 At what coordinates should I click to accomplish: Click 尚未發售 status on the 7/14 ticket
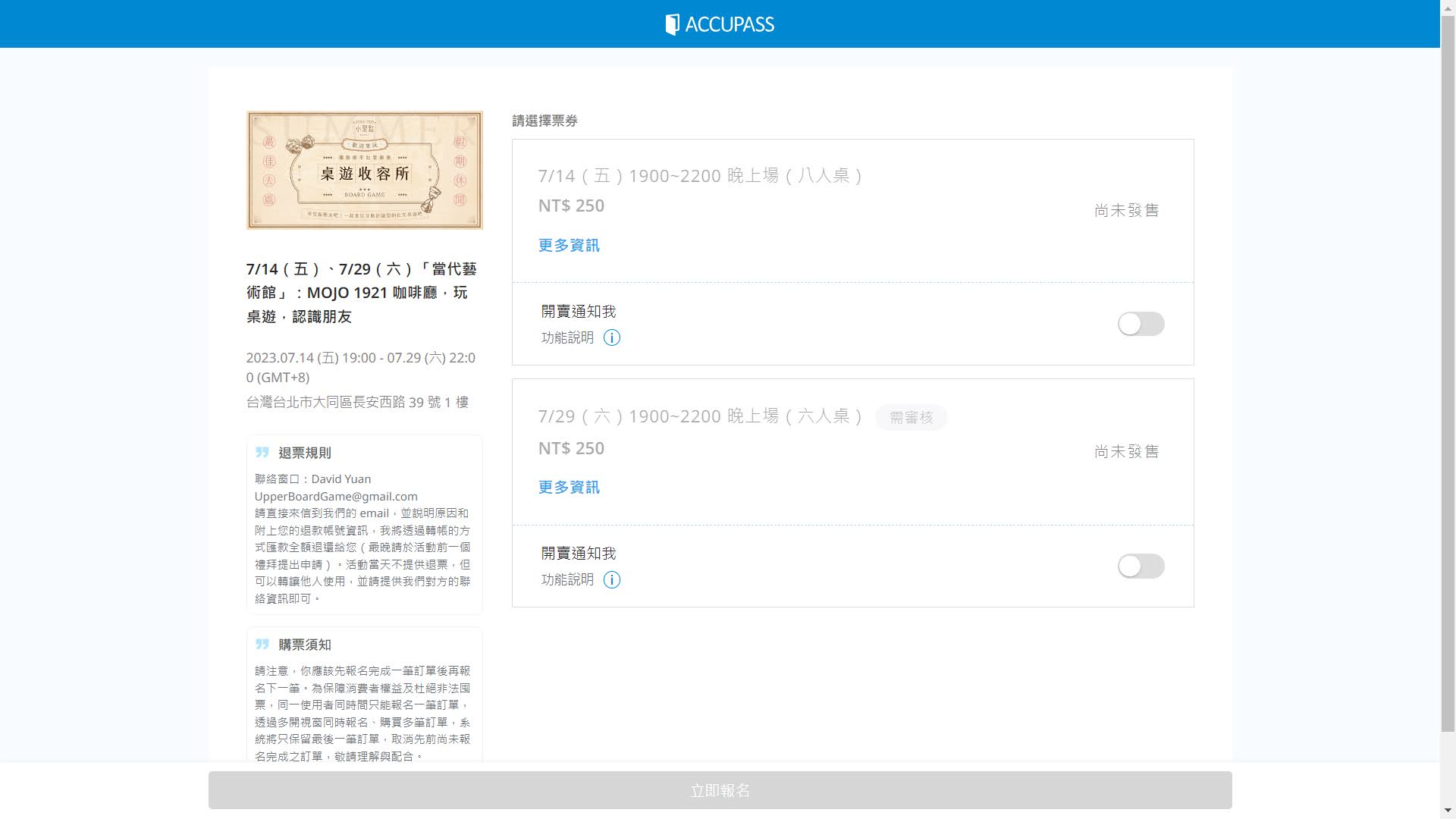[1126, 211]
